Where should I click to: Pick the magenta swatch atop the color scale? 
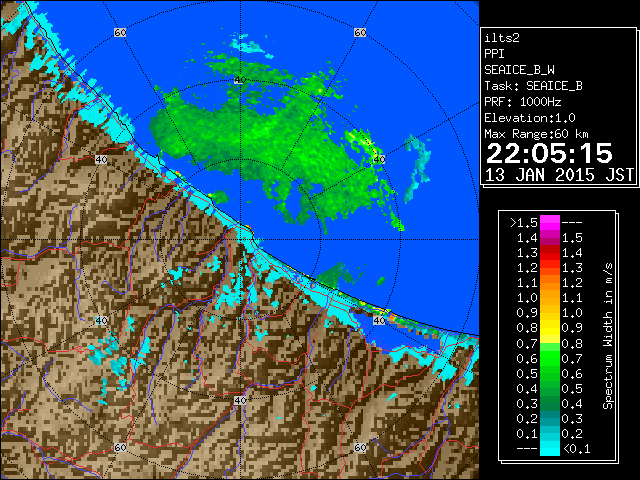550,223
